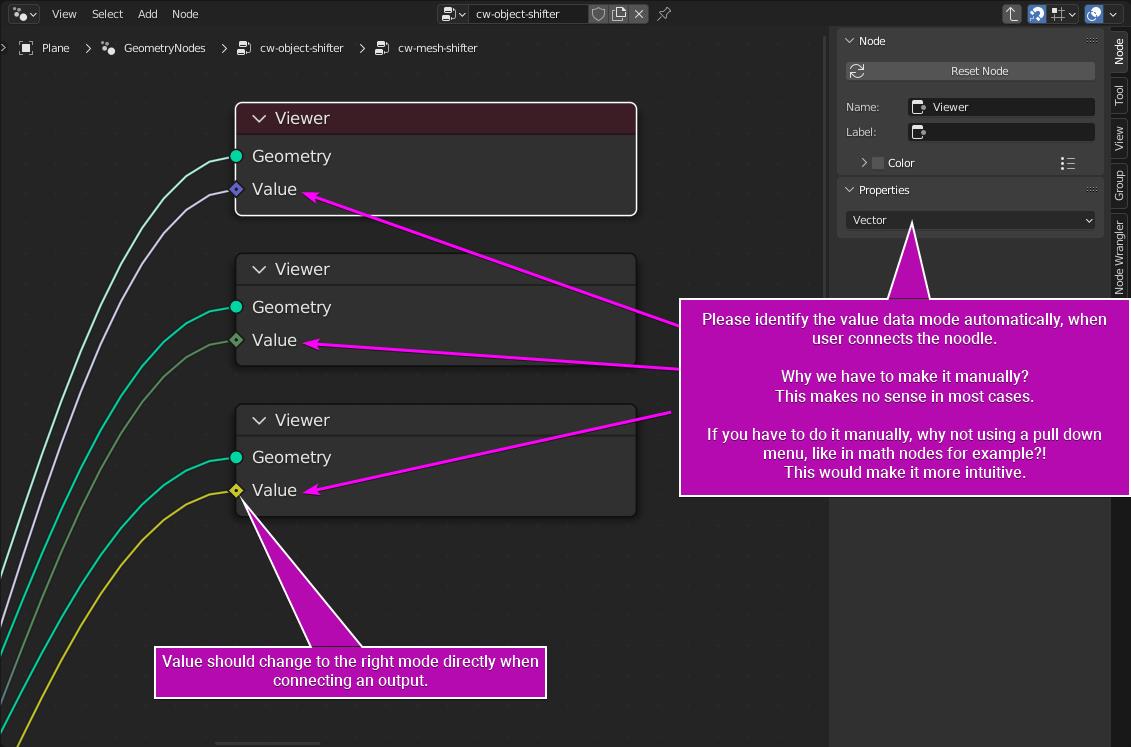
Task: Edit the node Name field containing Viewer
Action: point(1001,107)
